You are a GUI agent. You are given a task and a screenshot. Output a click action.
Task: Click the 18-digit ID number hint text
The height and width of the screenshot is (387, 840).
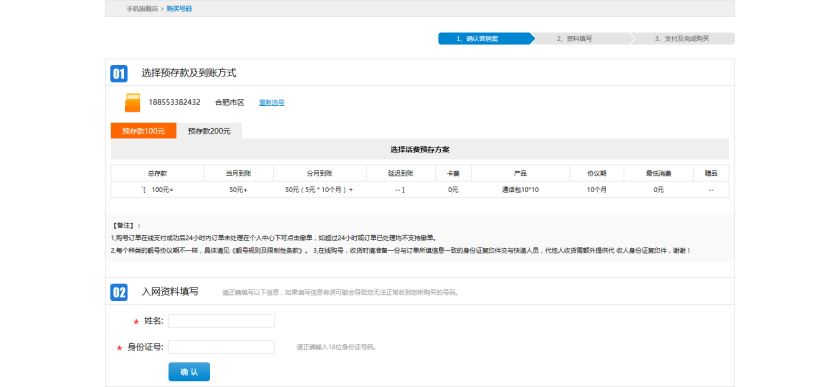coord(336,347)
